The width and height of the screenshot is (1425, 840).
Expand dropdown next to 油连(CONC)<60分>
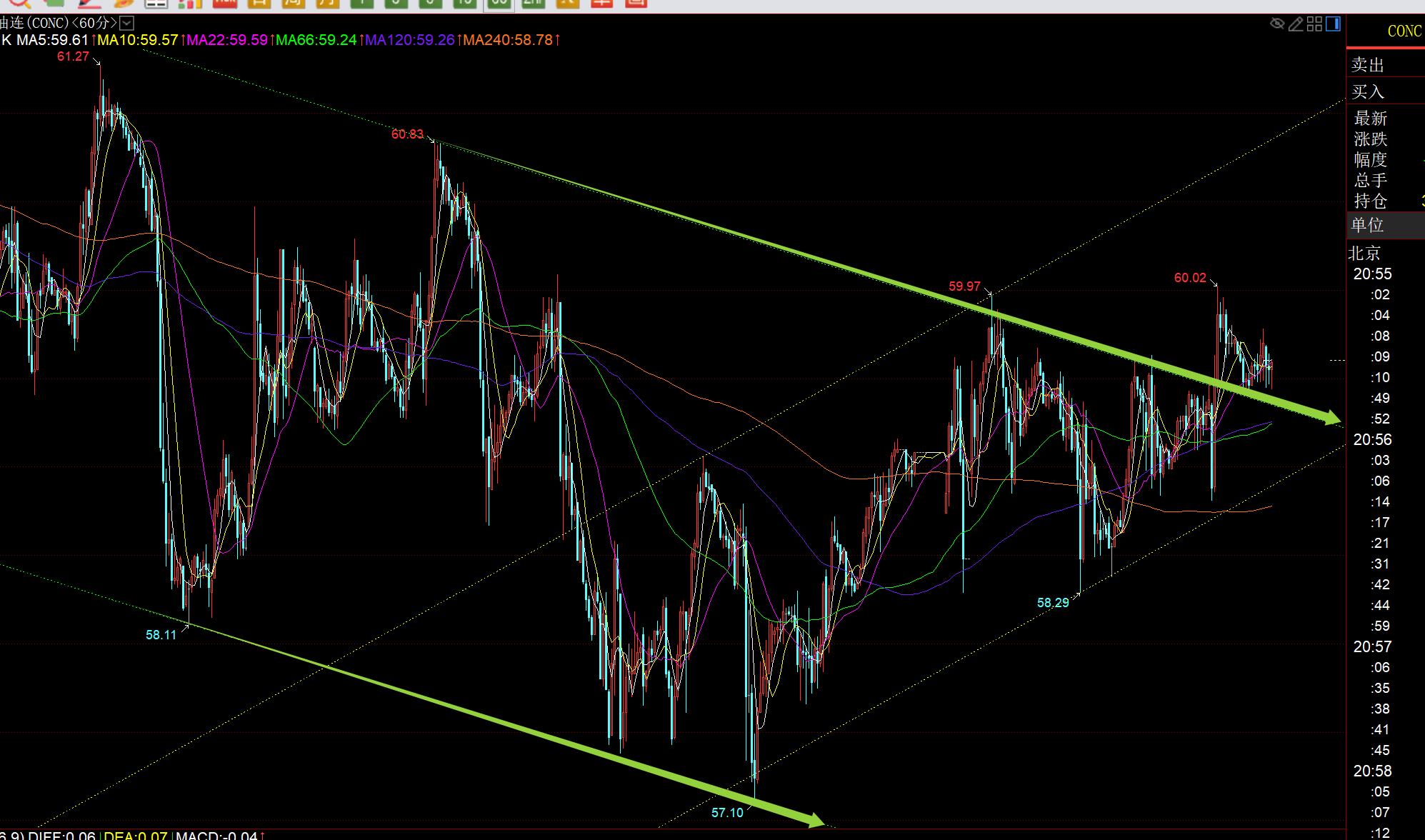[x=126, y=24]
